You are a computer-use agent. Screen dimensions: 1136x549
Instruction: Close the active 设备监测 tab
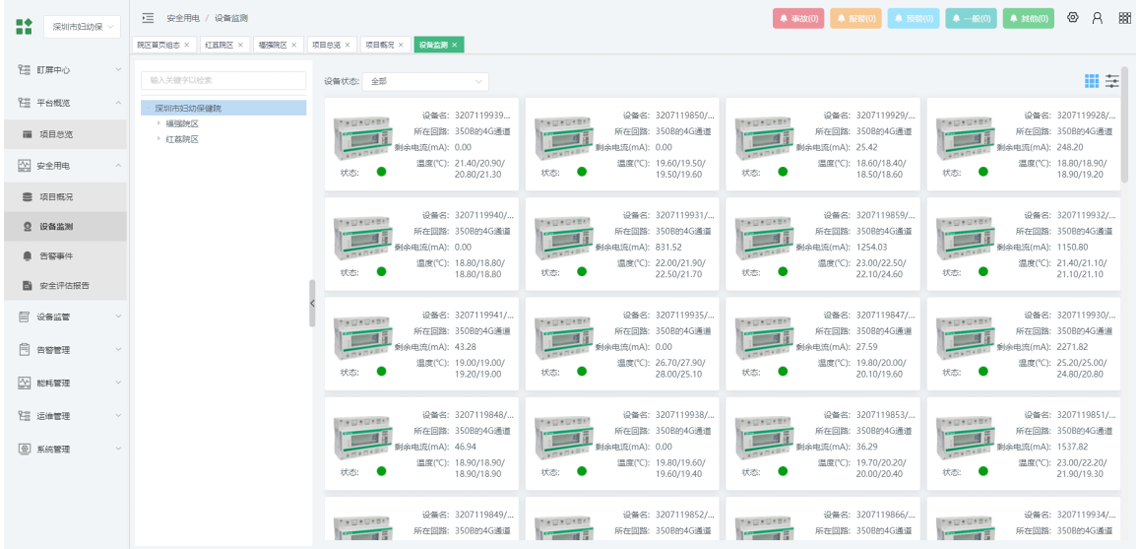pos(454,45)
